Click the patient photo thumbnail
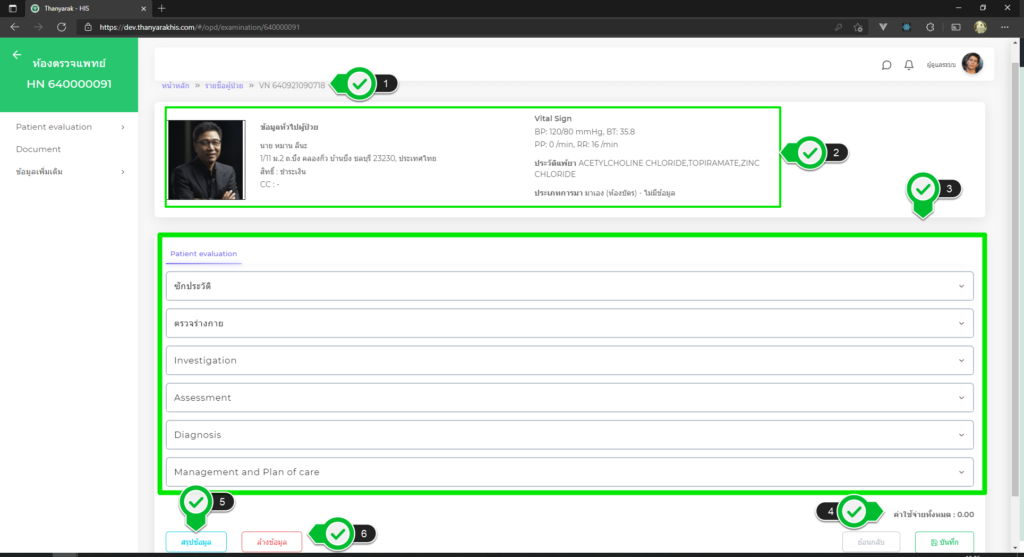This screenshot has width=1024, height=557. point(206,160)
